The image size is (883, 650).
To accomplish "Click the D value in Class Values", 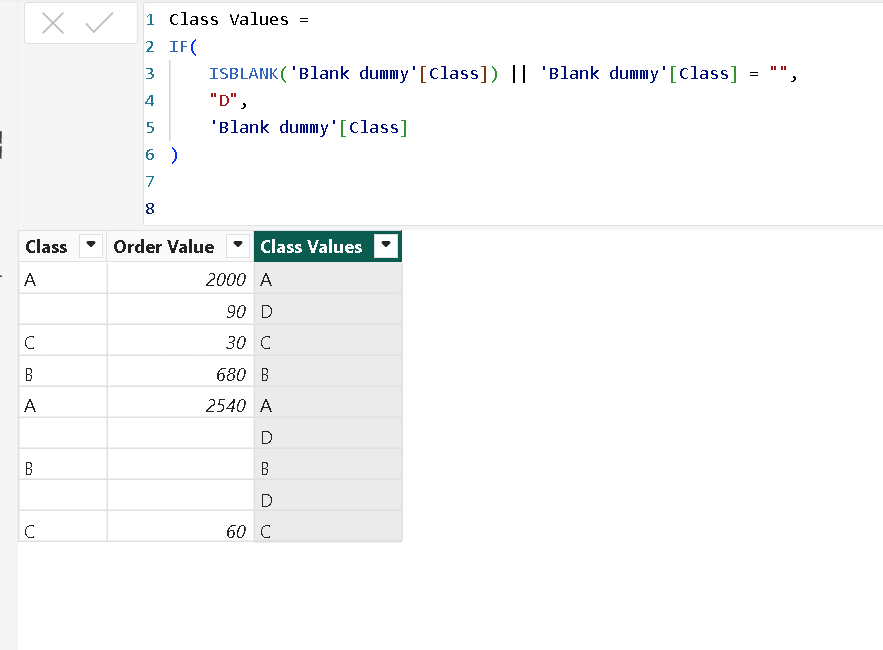I will click(268, 310).
